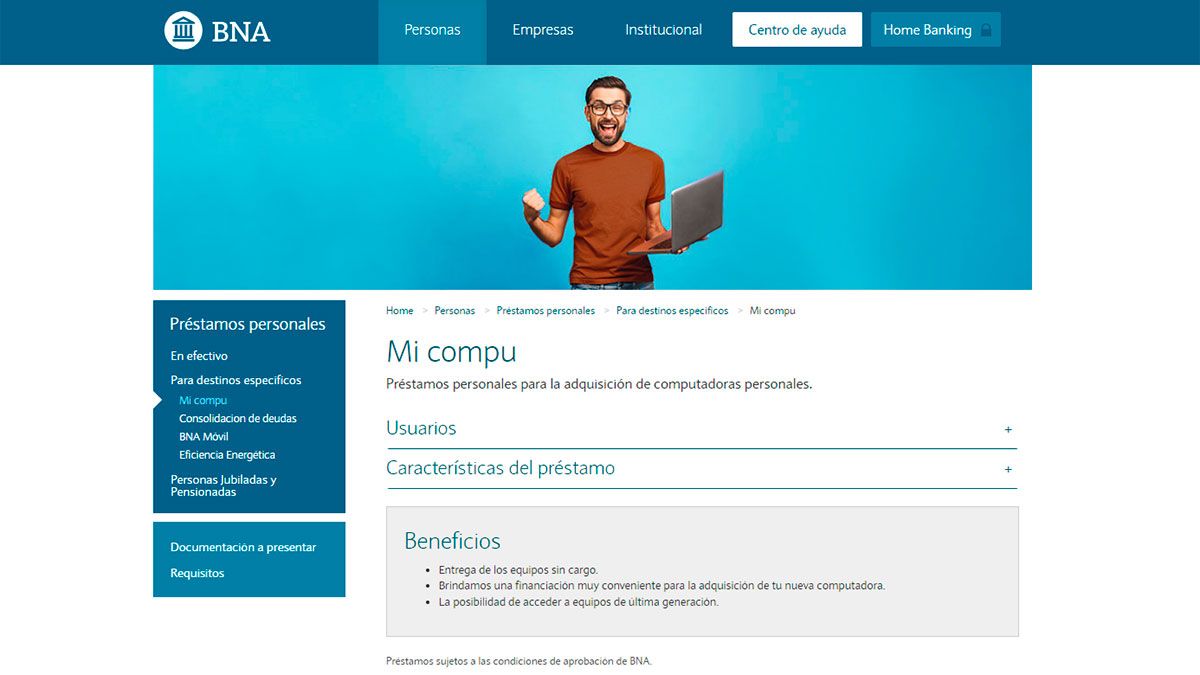Select En efectivo in sidebar
The width and height of the screenshot is (1200, 675).
pyautogui.click(x=199, y=356)
